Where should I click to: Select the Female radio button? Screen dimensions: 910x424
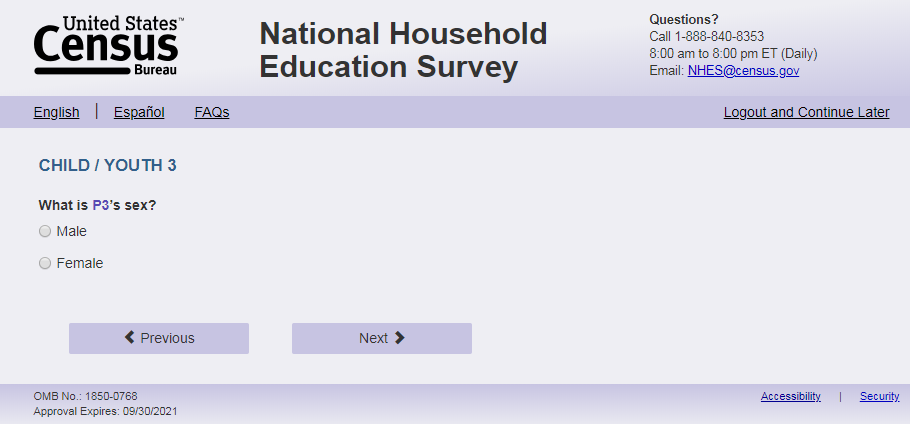click(44, 263)
